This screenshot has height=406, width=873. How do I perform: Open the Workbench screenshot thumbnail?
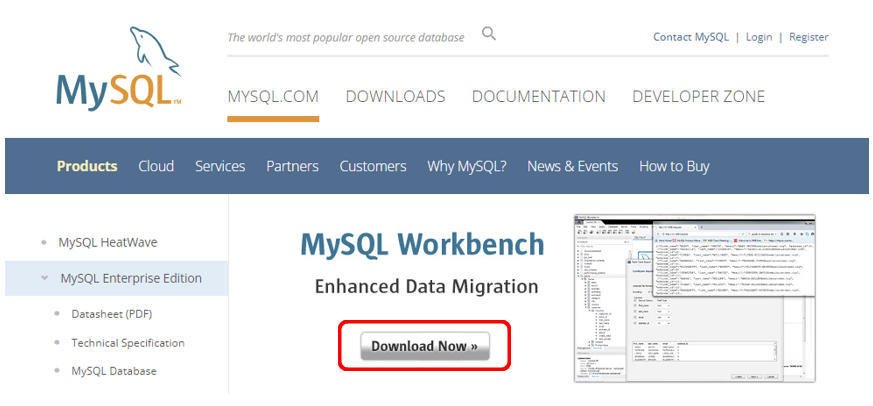click(x=694, y=298)
